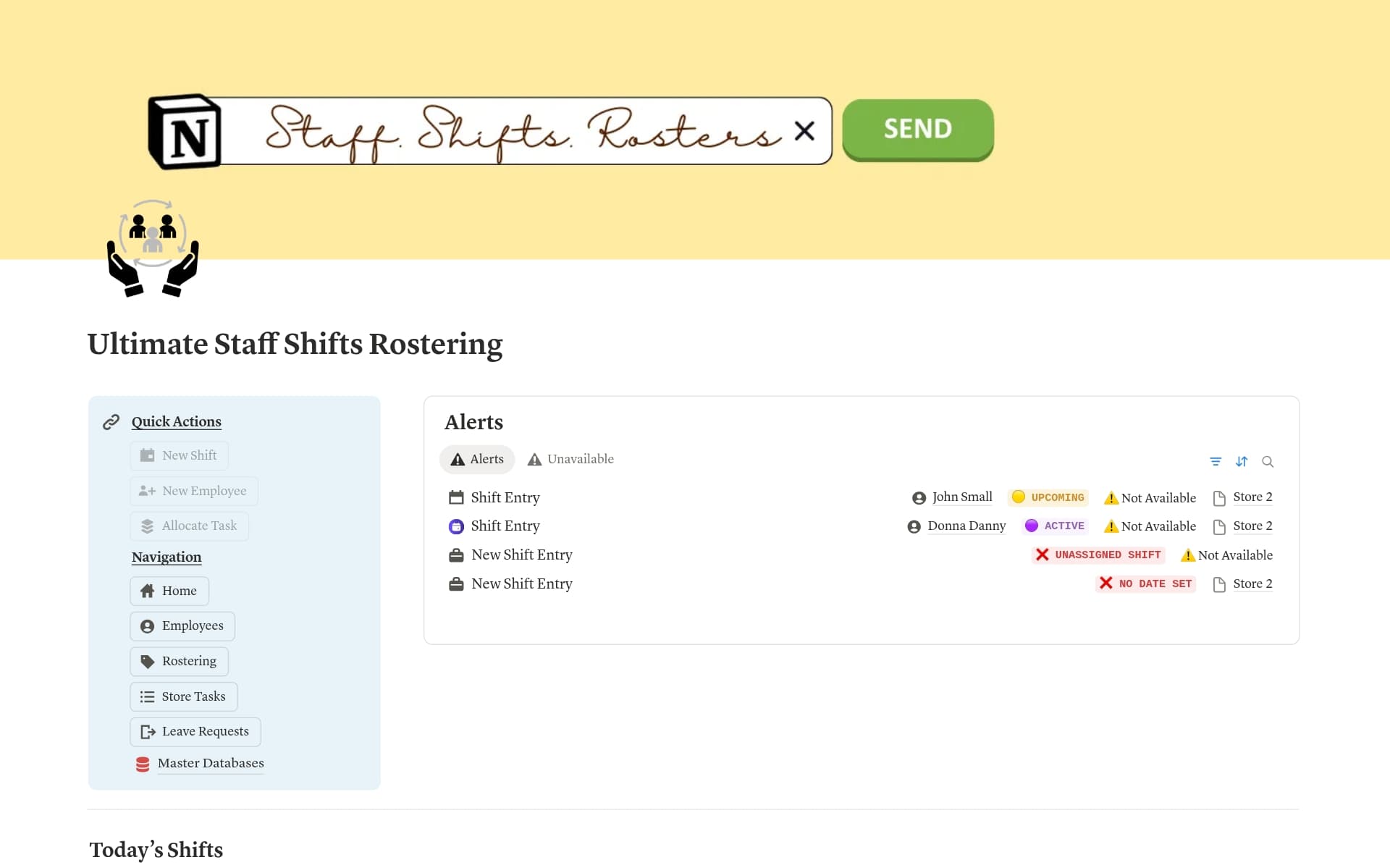
Task: Click the UNASSIGNED SHIFT red status tag
Action: click(x=1098, y=555)
